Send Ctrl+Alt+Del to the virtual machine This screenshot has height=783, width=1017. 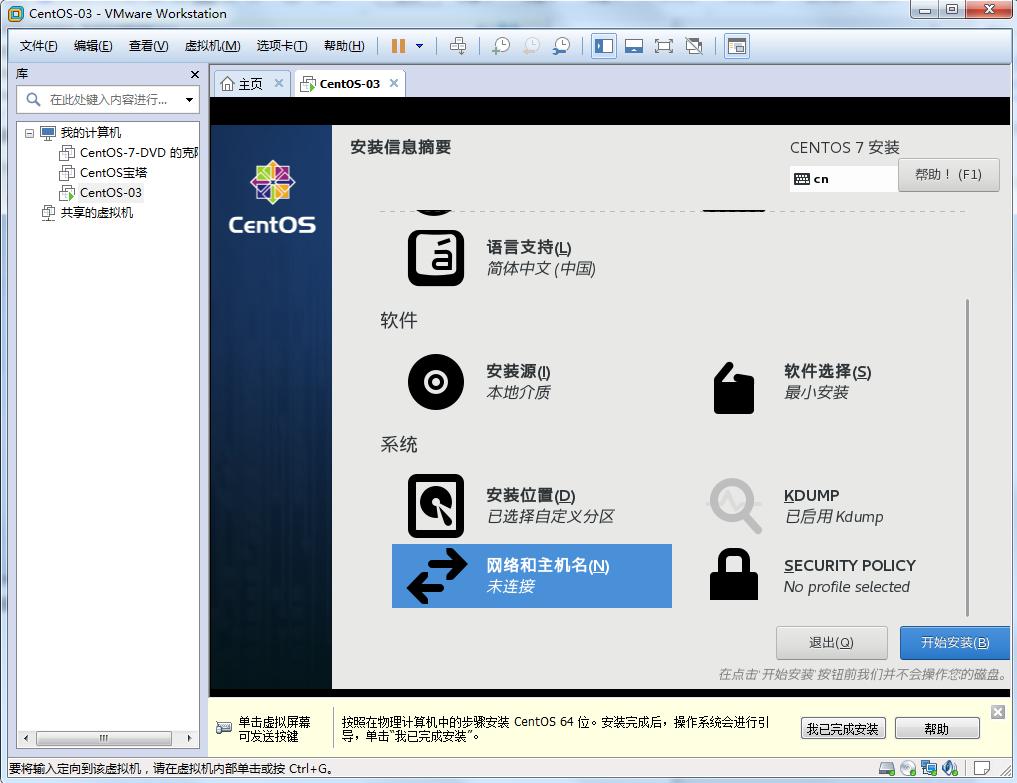[458, 46]
